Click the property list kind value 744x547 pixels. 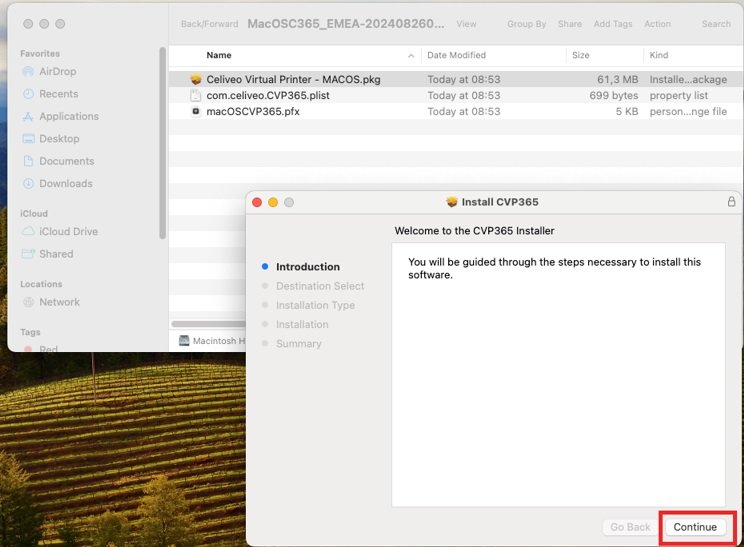pyautogui.click(x=679, y=95)
